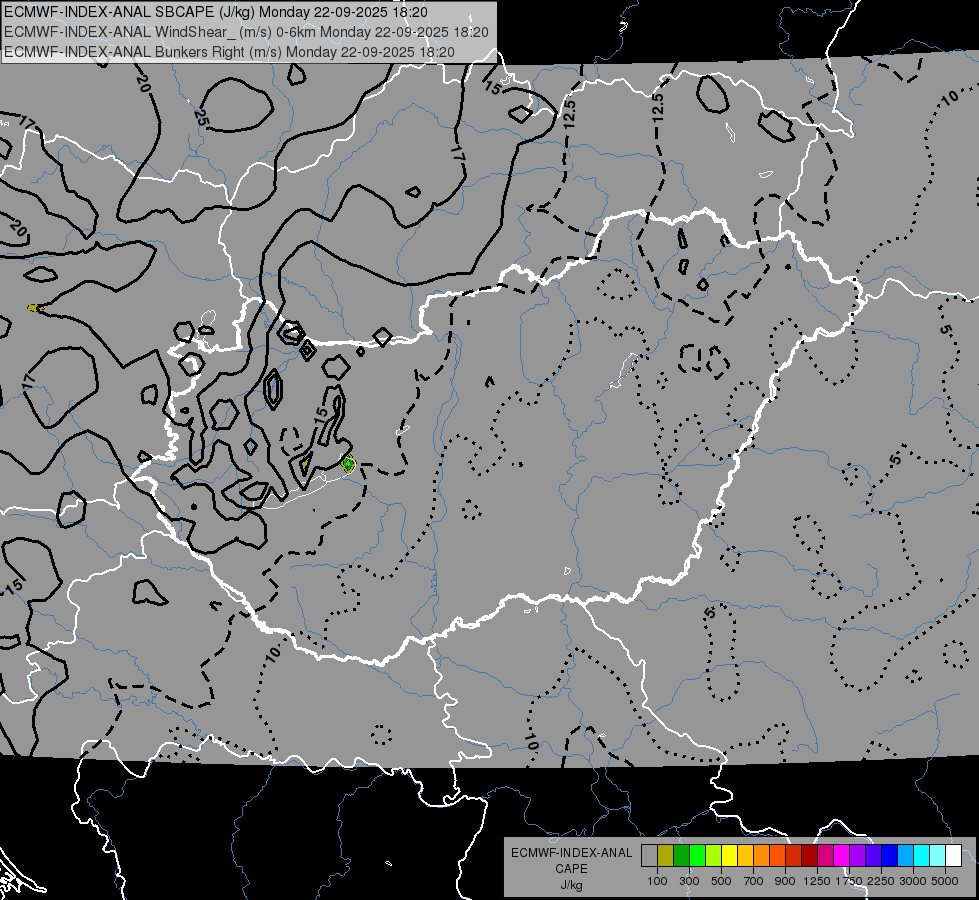Screen dimensions: 979x900
Task: Select the purple swatch above 1750
Action: click(857, 856)
